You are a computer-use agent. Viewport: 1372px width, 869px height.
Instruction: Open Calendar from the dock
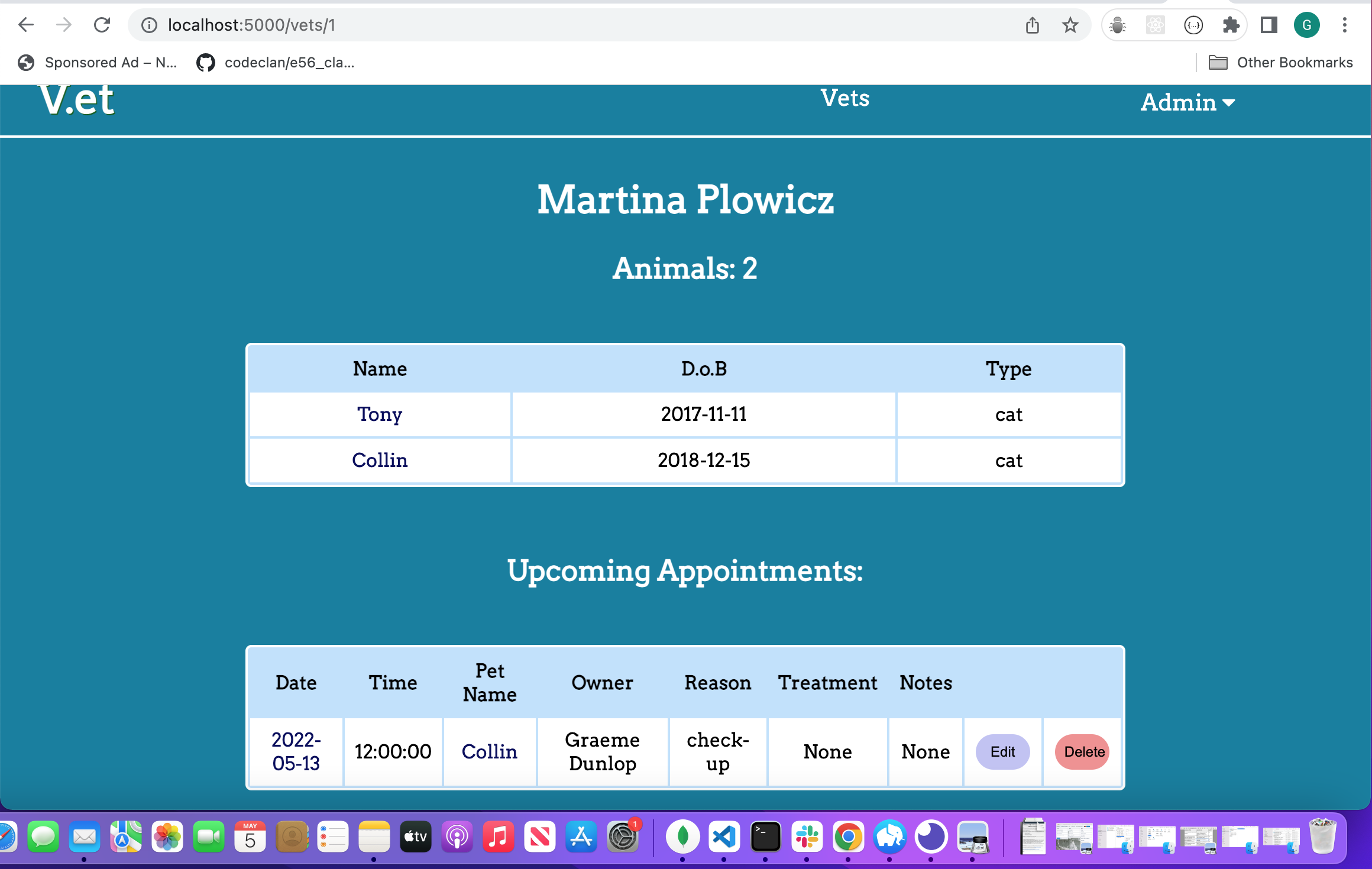pyautogui.click(x=250, y=836)
